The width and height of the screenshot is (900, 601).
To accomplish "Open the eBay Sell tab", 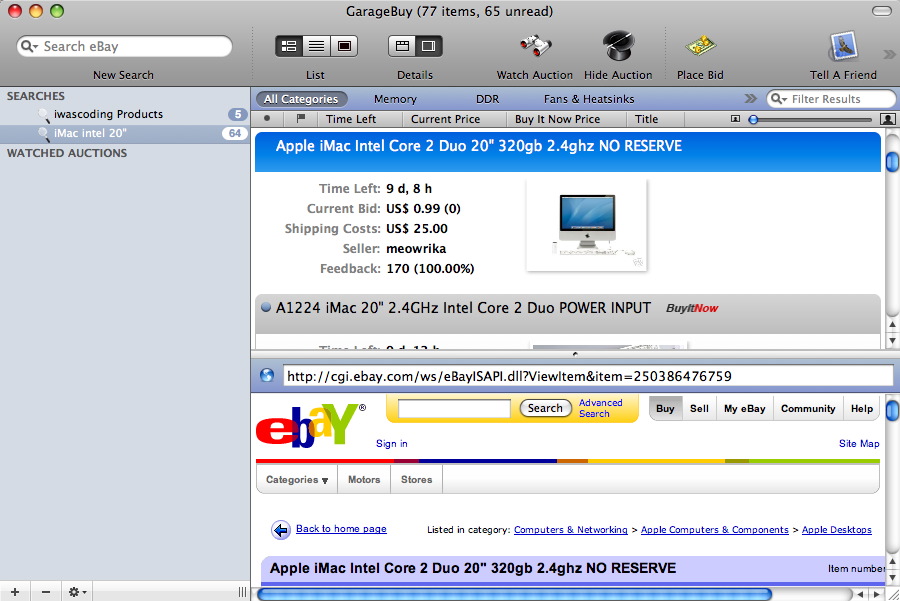I will (x=699, y=409).
